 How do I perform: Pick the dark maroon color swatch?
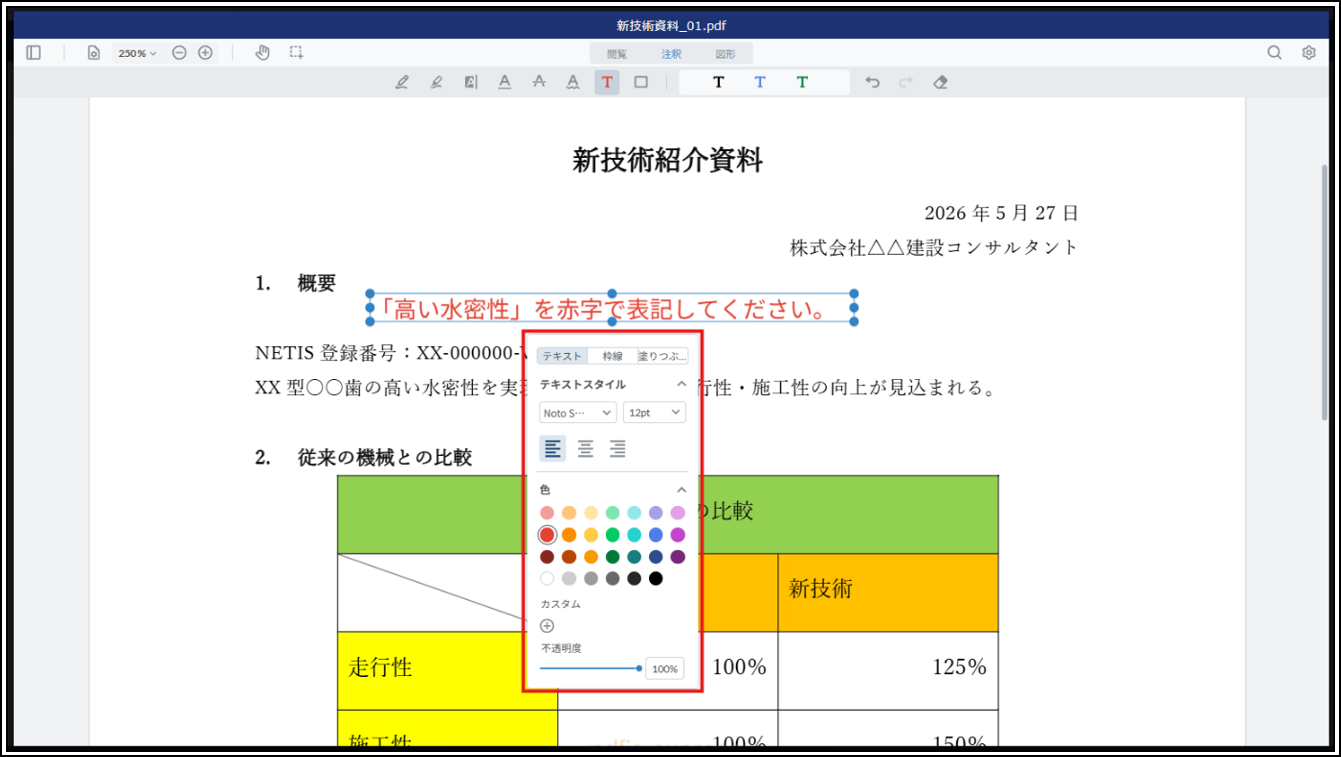point(547,557)
